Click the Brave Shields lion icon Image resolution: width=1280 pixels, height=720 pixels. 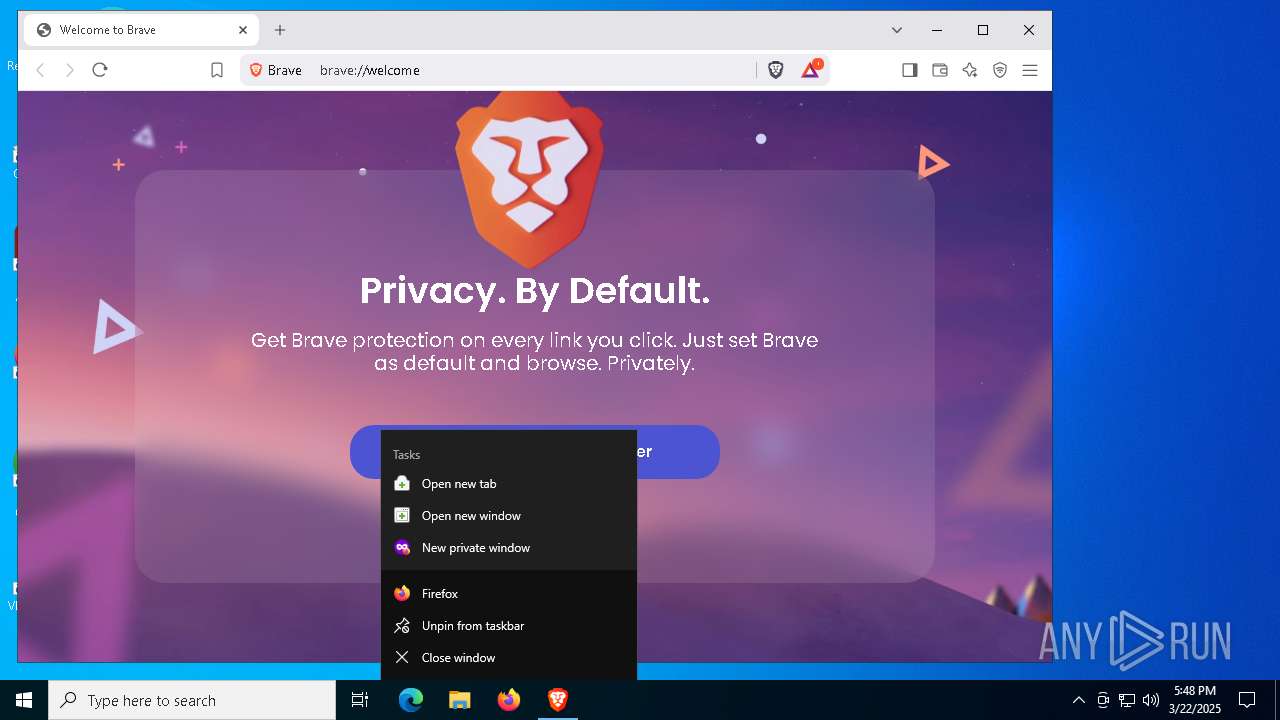coord(776,70)
